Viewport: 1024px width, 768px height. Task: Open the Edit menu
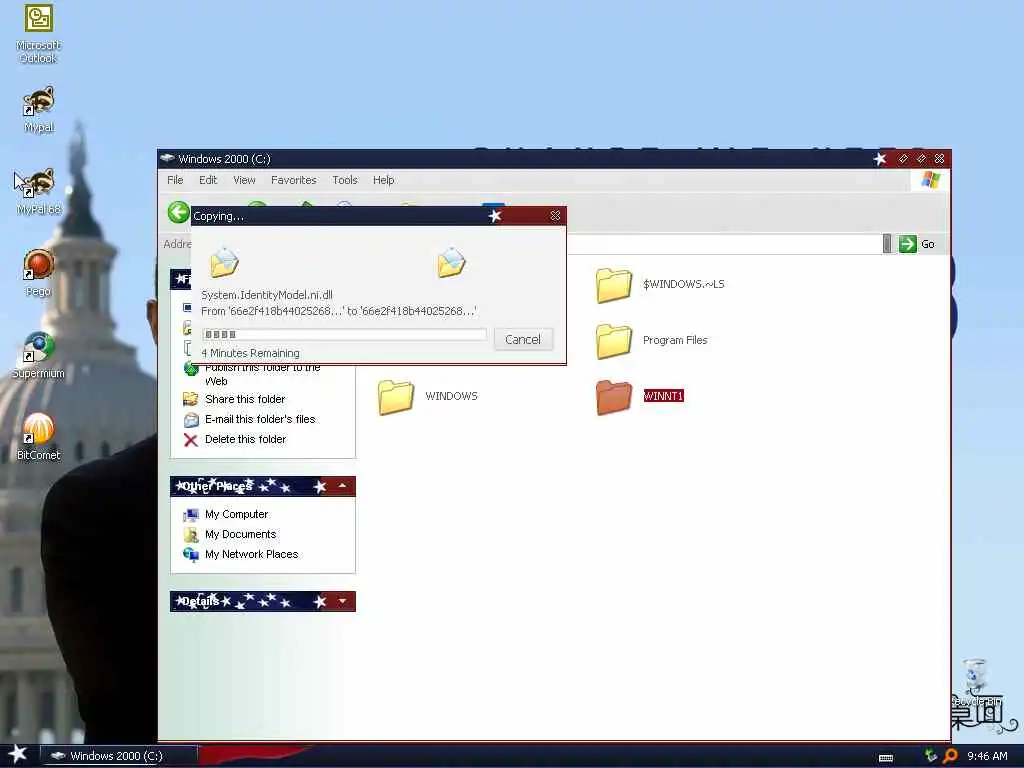[208, 180]
